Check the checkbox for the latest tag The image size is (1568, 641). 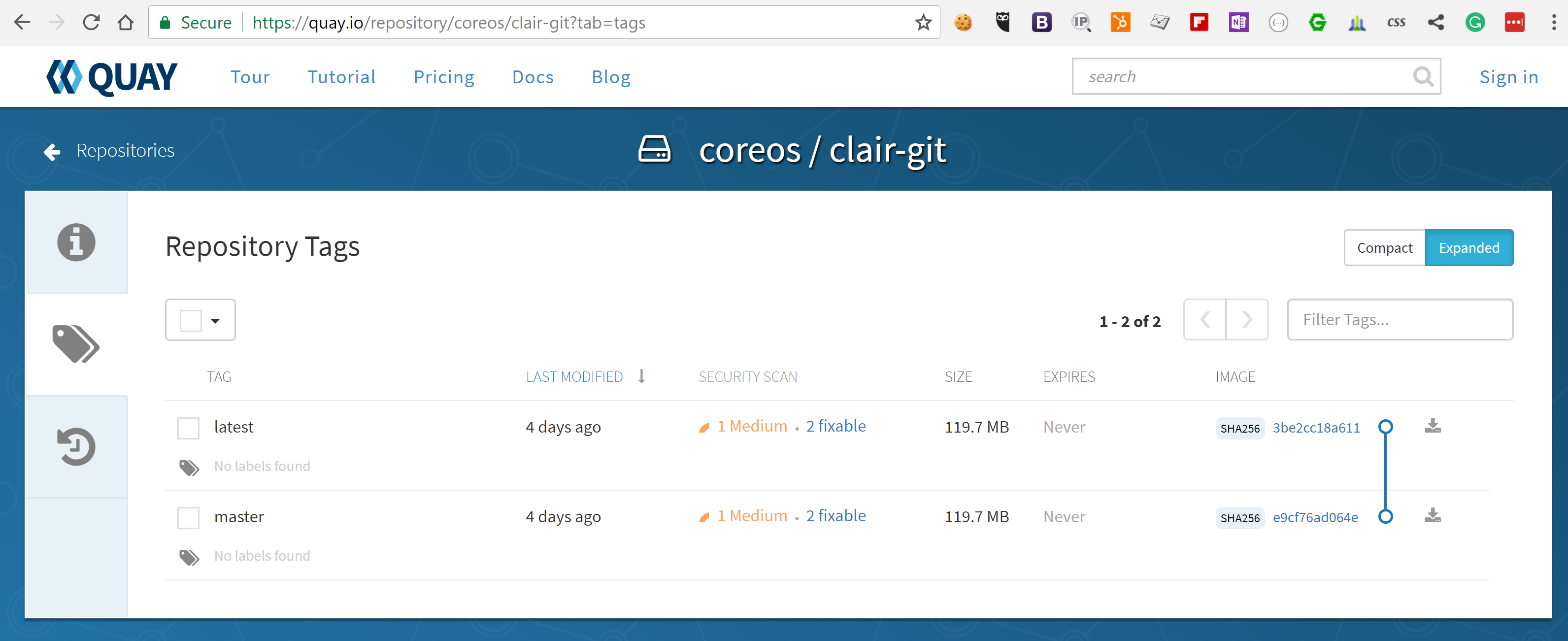tap(189, 428)
